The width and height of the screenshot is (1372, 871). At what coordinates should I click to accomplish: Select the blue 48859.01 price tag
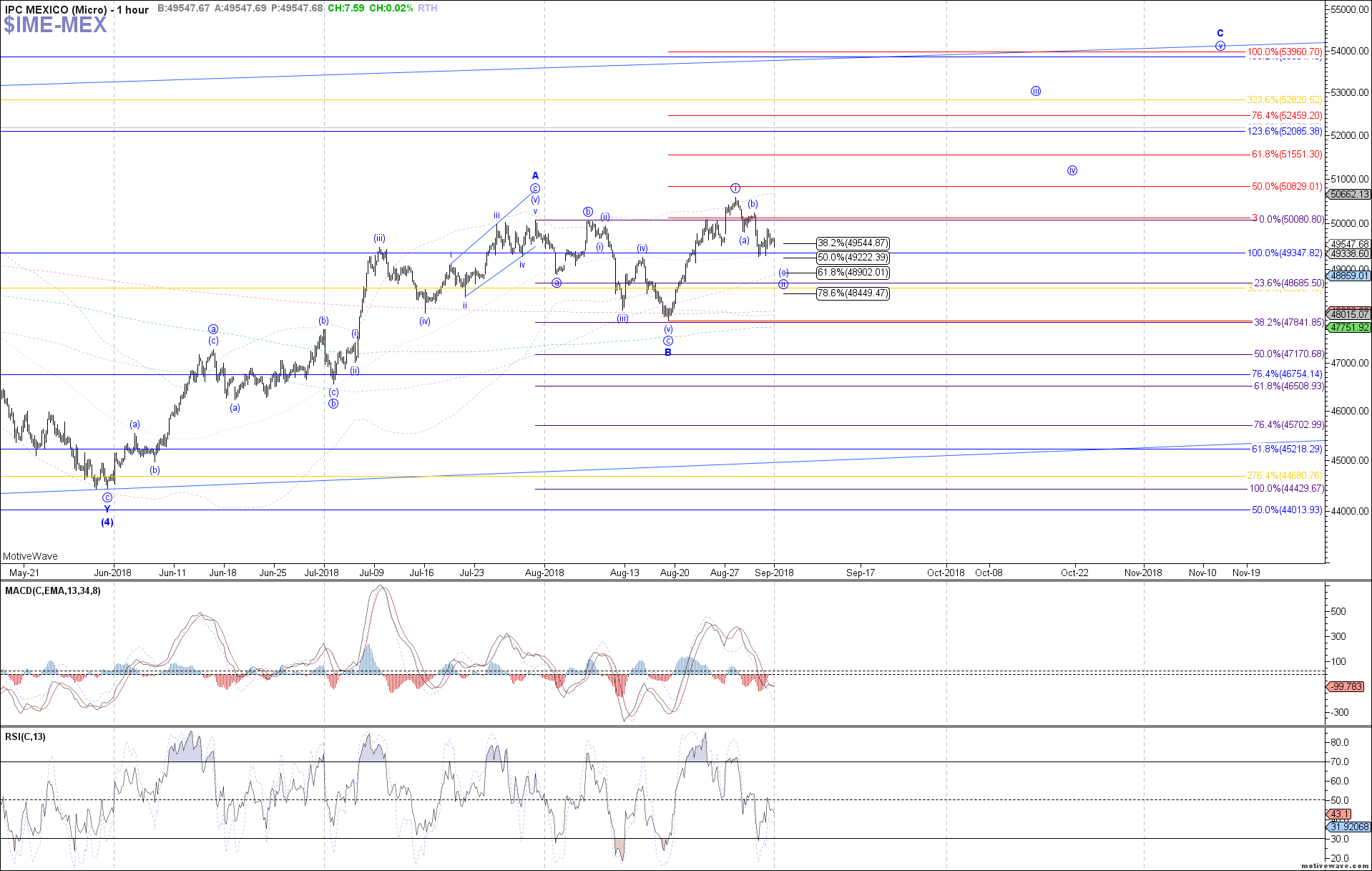click(1348, 276)
